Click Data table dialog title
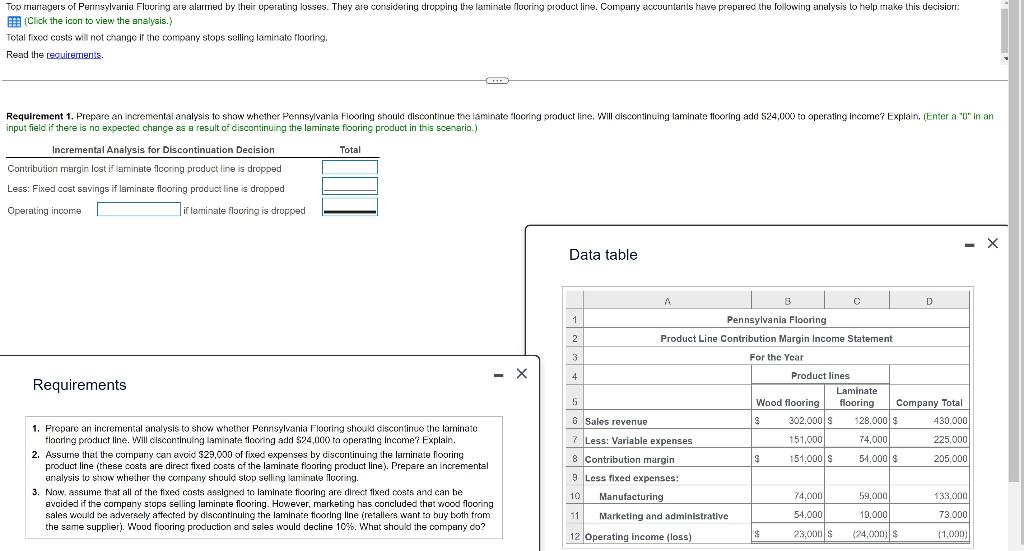Image resolution: width=1024 pixels, height=551 pixels. click(603, 255)
